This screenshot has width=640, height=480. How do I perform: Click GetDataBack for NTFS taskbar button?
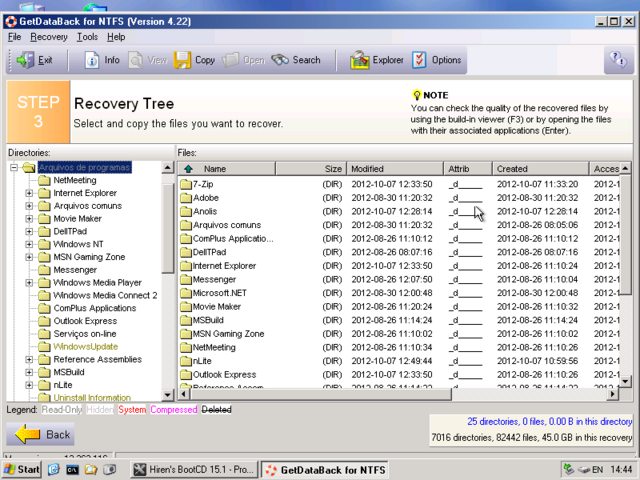point(324,469)
